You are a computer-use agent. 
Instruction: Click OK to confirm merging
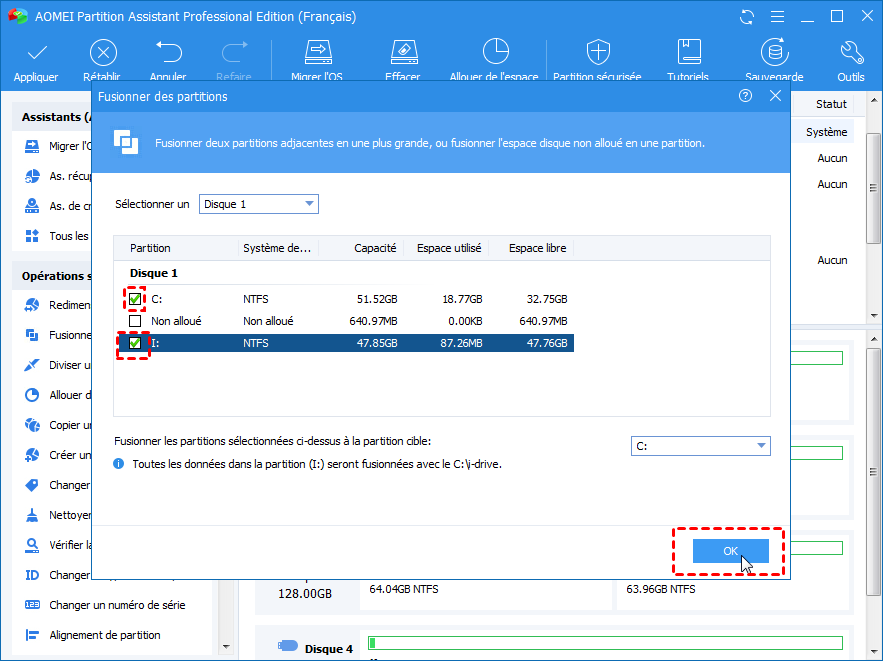coord(730,551)
